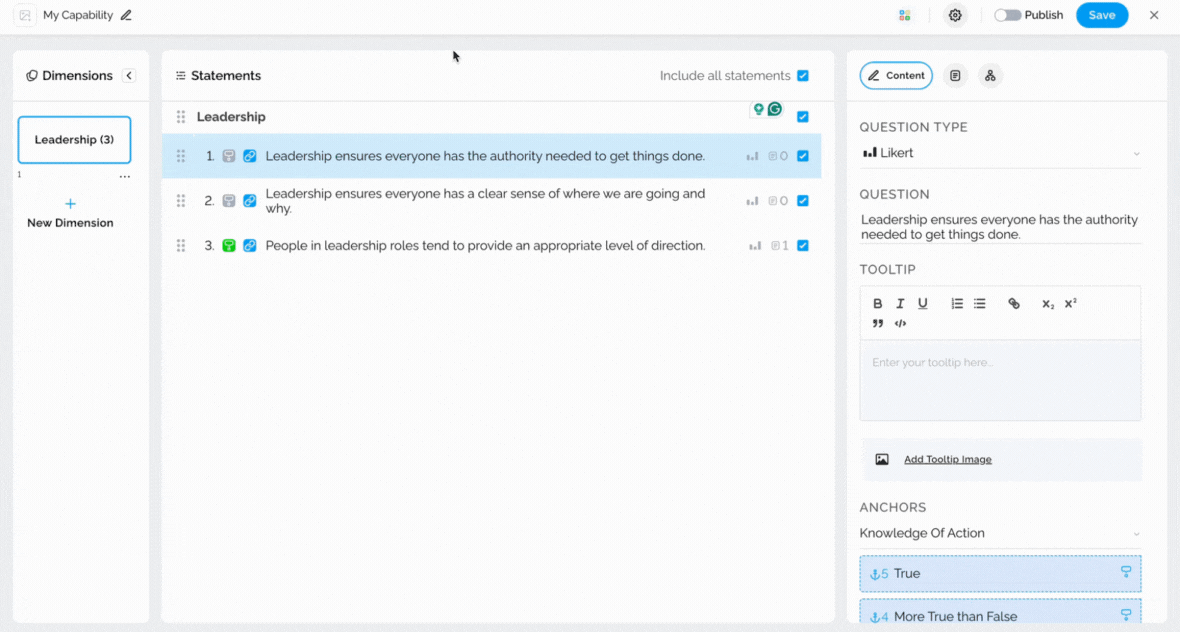Open the settings gear icon
Screen dimensions: 1180x632
coord(955,15)
